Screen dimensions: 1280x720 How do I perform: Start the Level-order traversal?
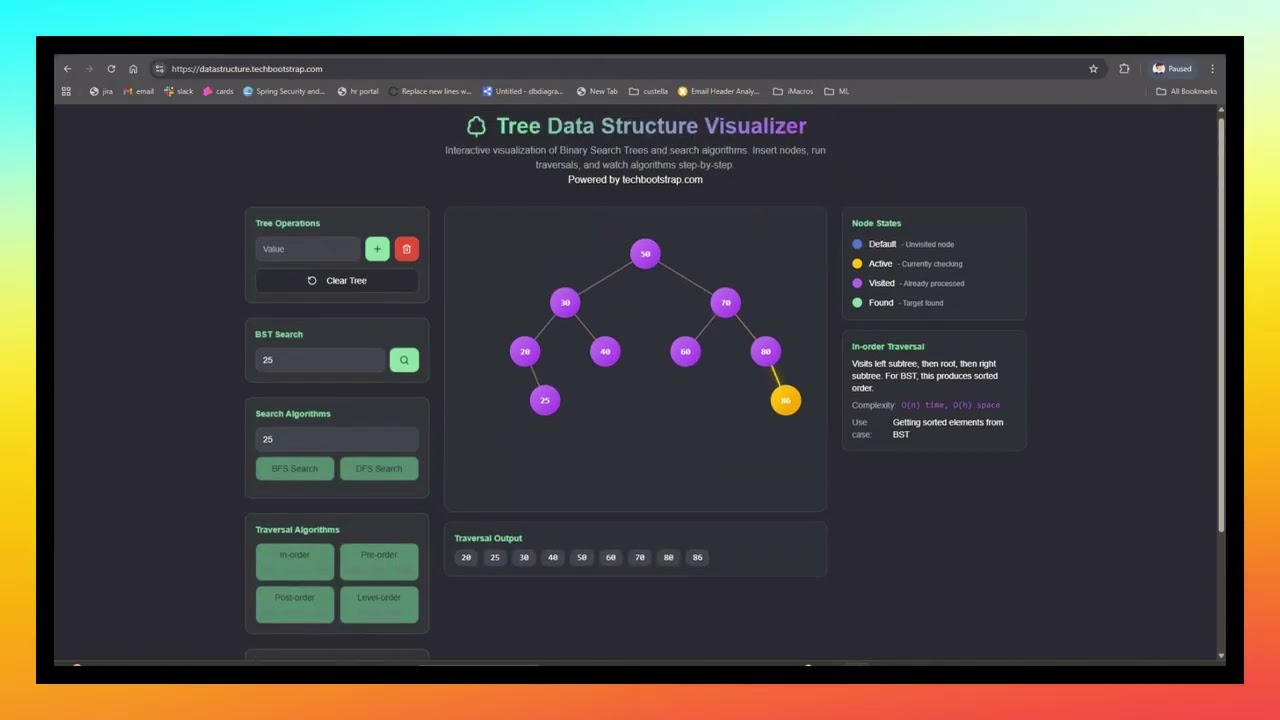click(x=379, y=605)
